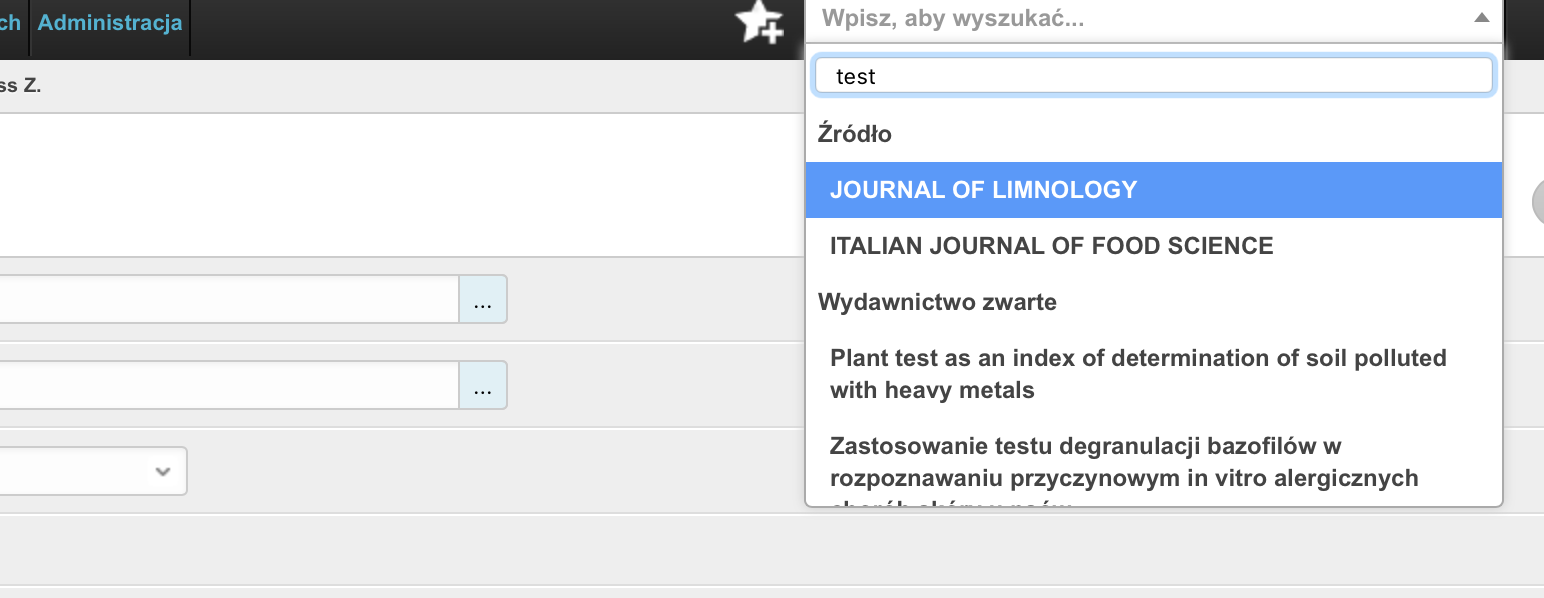Click the upper '...' lookup button
The height and width of the screenshot is (598, 1544).
483,299
